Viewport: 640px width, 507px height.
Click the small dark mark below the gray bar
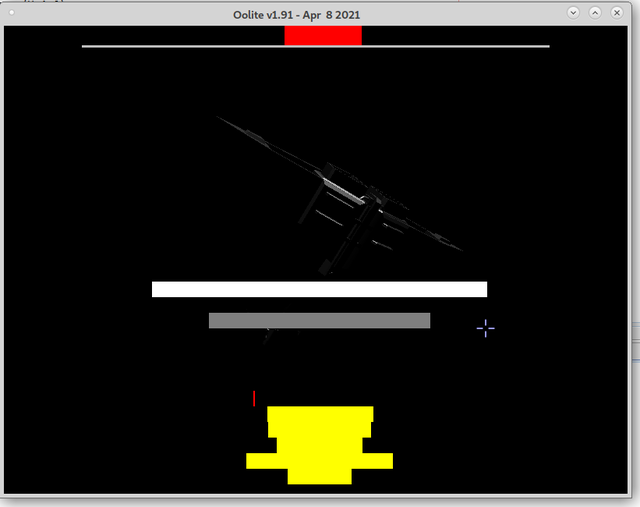(x=267, y=337)
